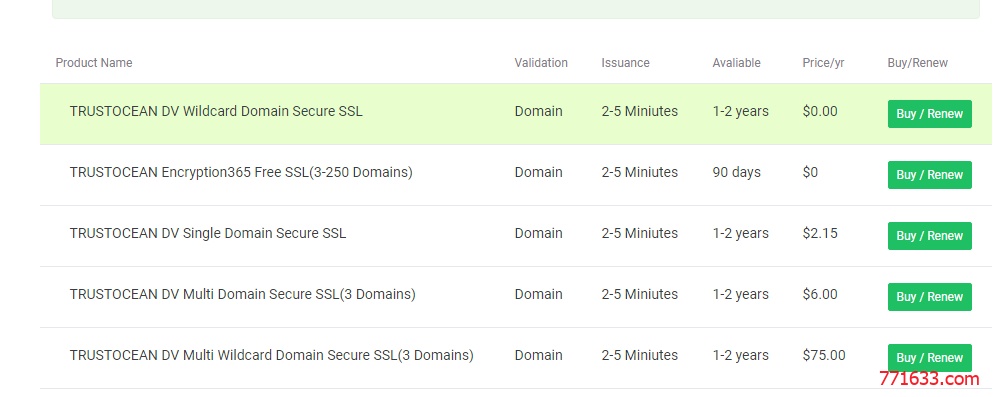Buy or renew Encryption365 Free SSL

929,175
